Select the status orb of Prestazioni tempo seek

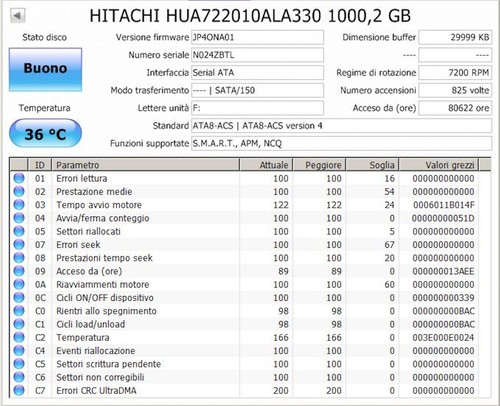coord(19,258)
